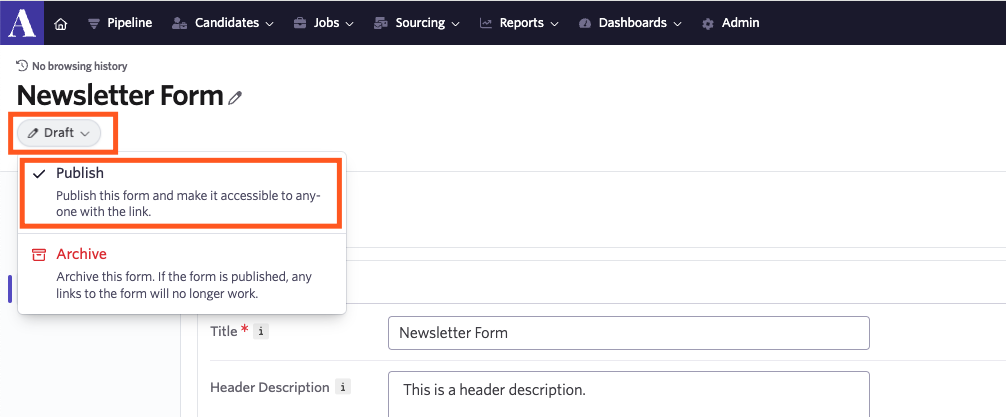Viewport: 1006px width, 417px height.
Task: Click the red Archive box icon
Action: [x=39, y=255]
